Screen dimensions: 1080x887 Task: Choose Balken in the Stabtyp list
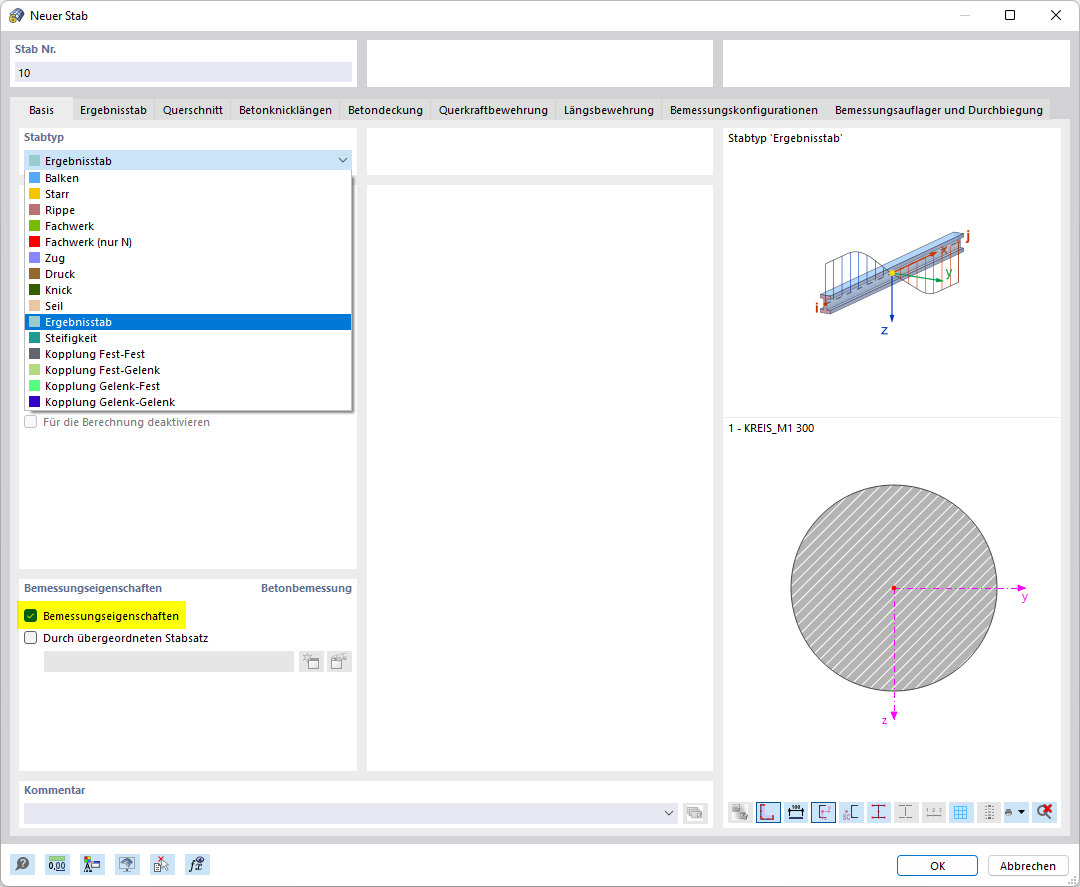(188, 178)
